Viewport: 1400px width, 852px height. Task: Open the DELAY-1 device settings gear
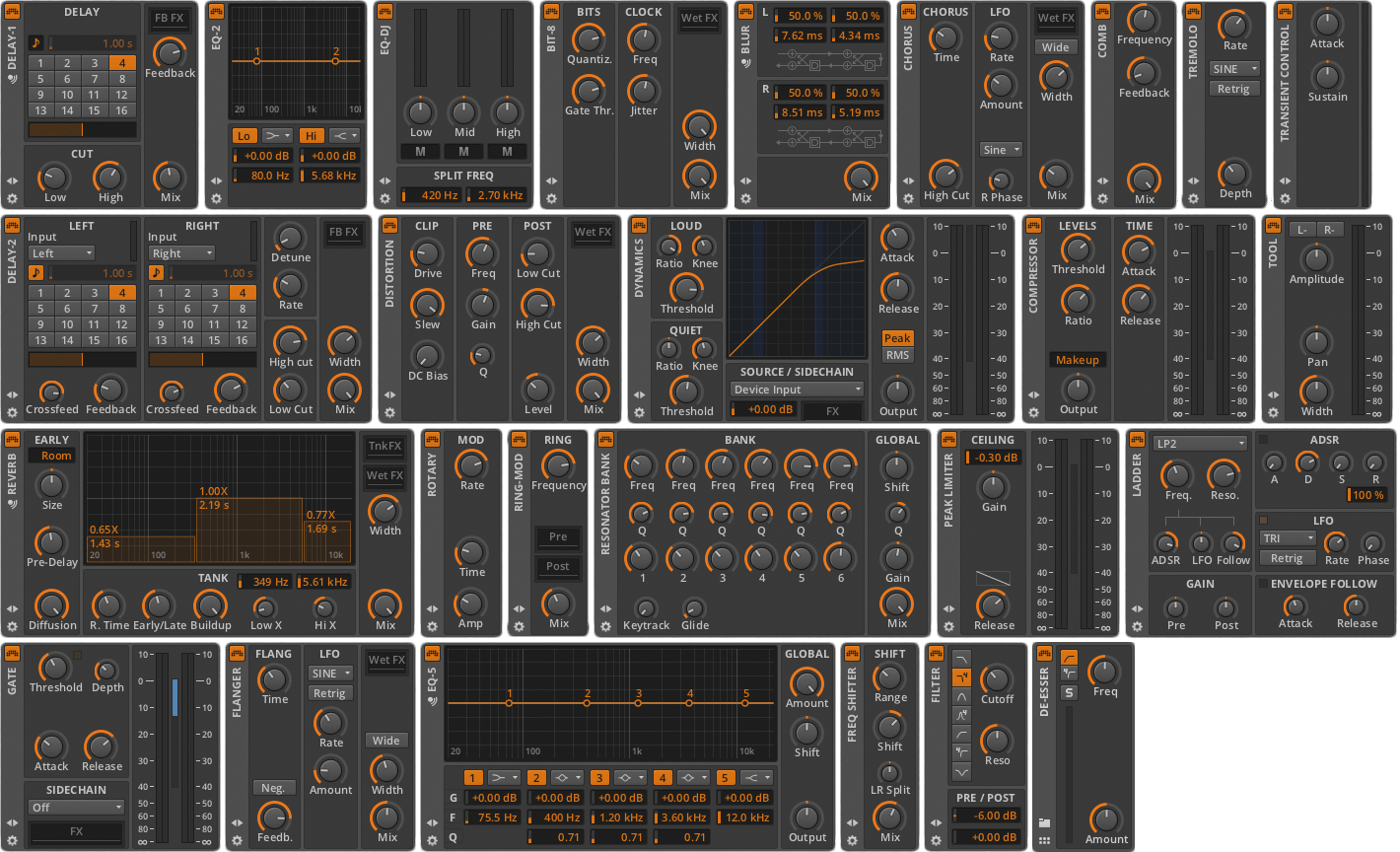pyautogui.click(x=13, y=198)
